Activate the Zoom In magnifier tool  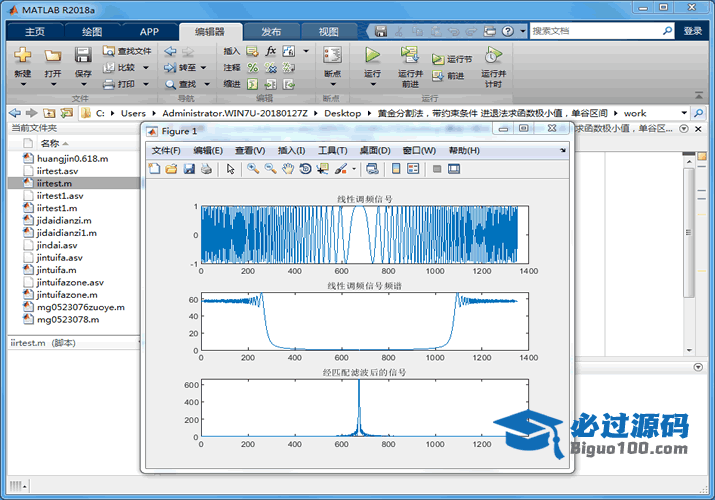coord(253,169)
